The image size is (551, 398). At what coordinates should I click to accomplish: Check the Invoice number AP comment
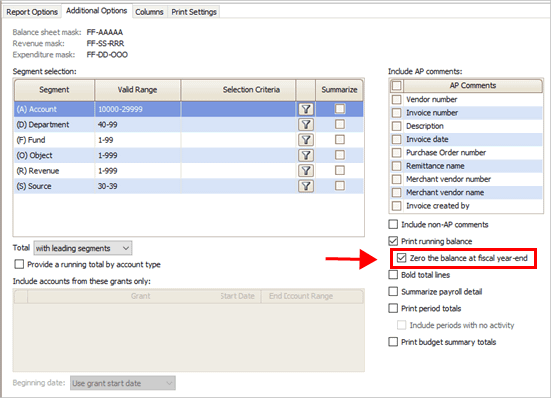tap(396, 113)
